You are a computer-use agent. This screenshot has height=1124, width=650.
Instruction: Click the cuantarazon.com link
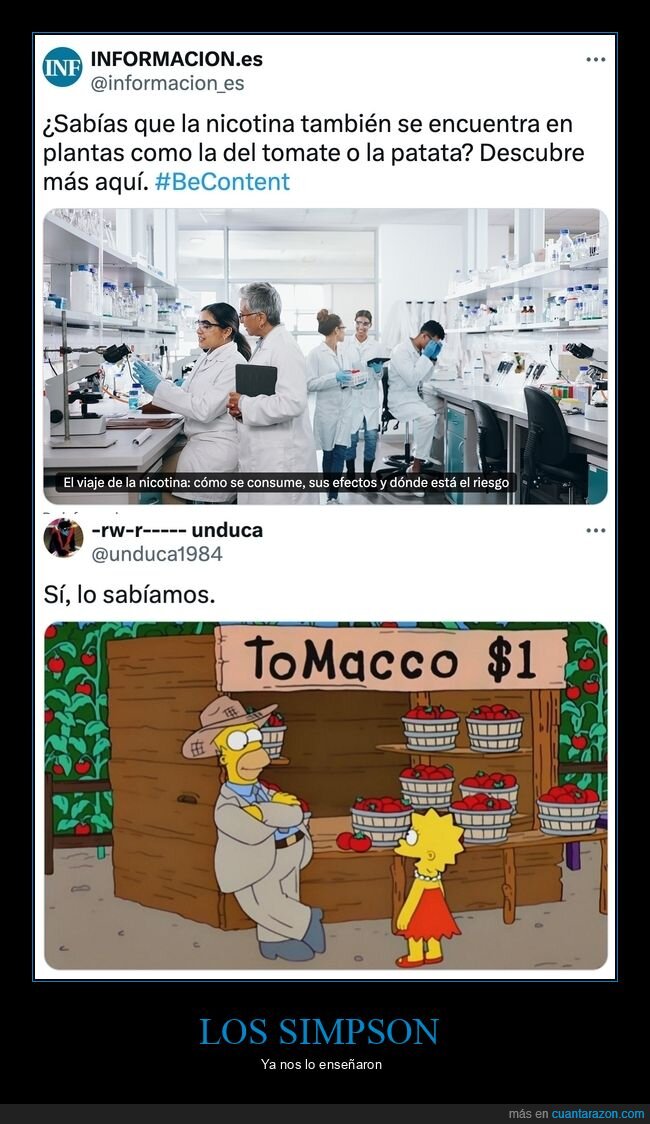pyautogui.click(x=598, y=1113)
